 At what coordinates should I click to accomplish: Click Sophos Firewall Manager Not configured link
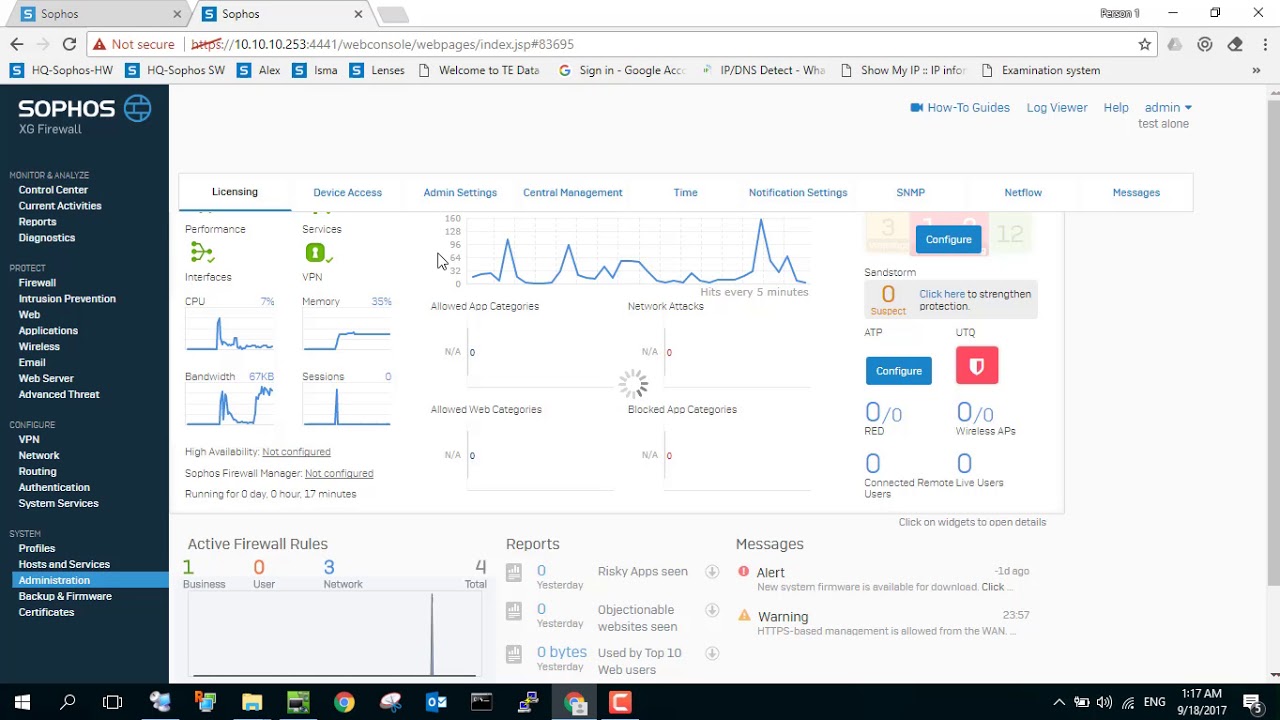tap(339, 473)
